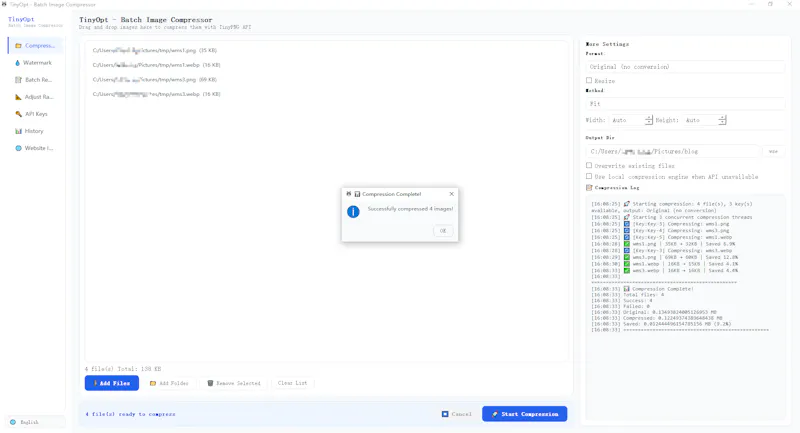The height and width of the screenshot is (433, 800).
Task: Click the English language selector
Action: pyautogui.click(x=35, y=422)
